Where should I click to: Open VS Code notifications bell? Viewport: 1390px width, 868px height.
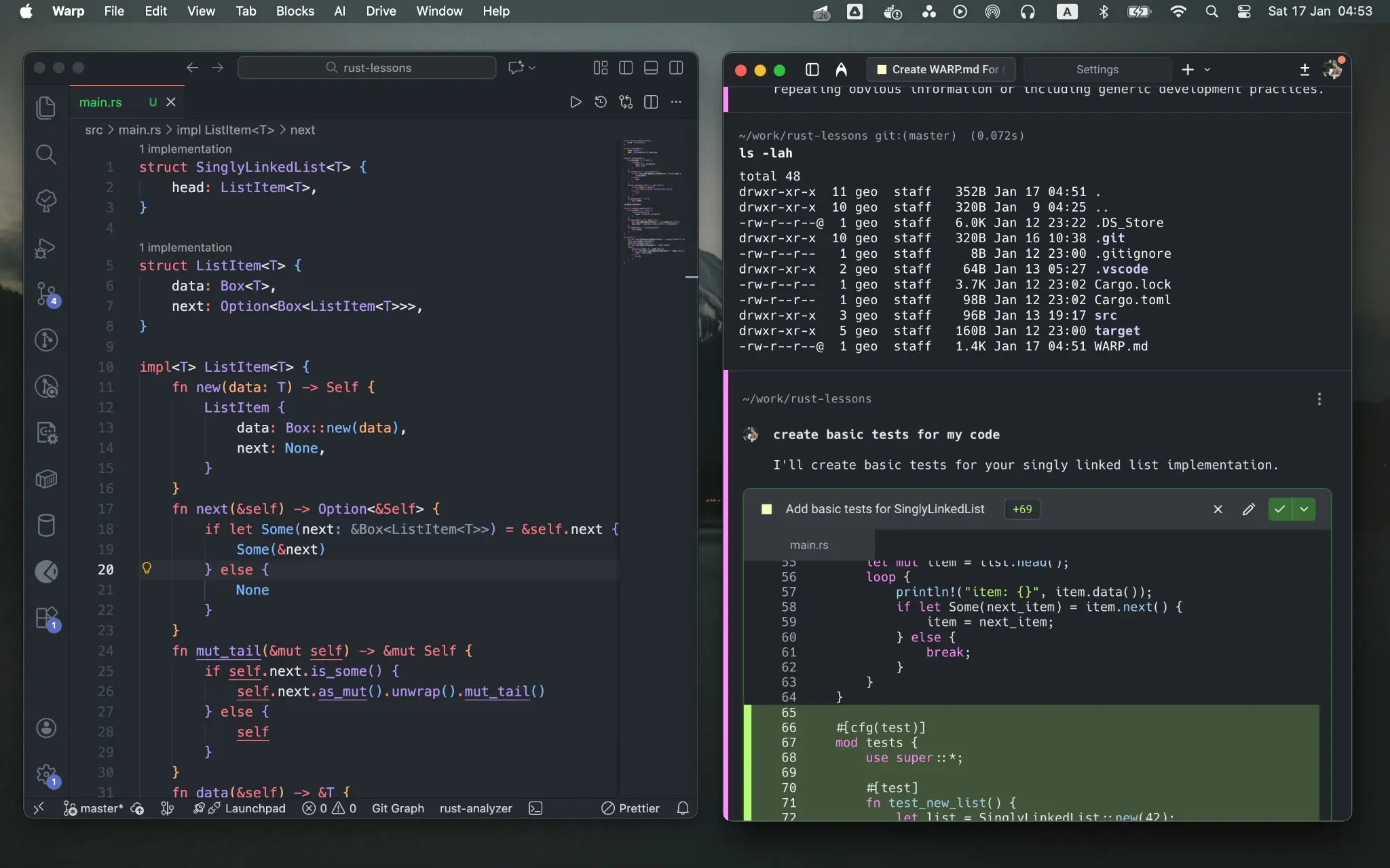[683, 808]
